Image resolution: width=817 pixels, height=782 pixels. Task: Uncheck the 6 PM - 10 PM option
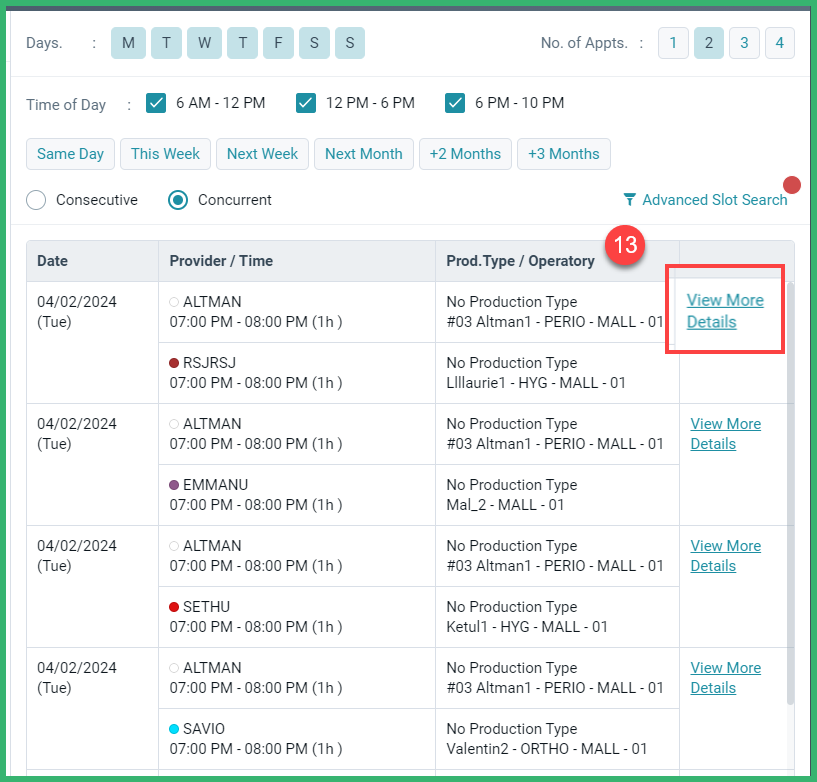coord(456,102)
